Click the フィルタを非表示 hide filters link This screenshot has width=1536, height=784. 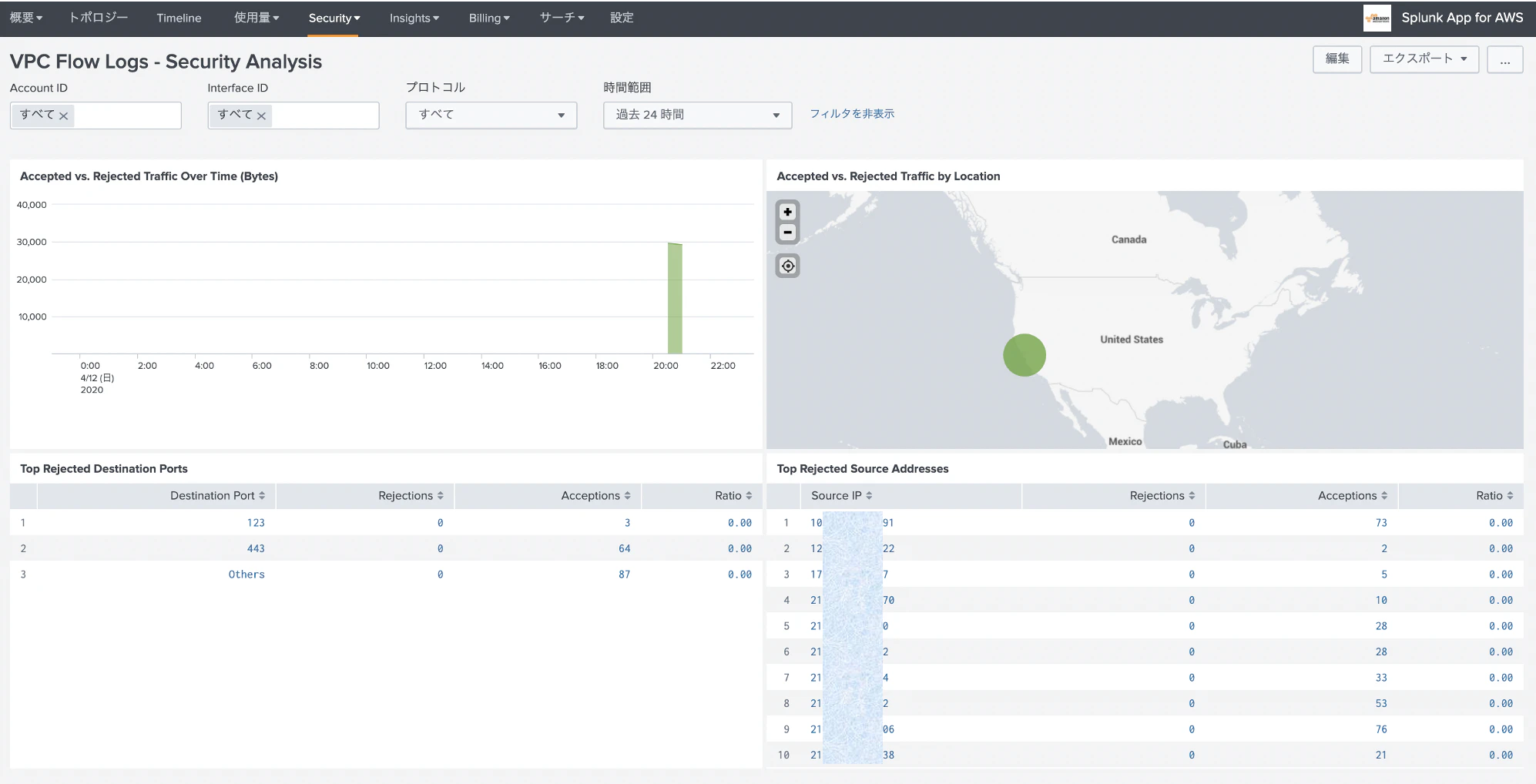point(852,114)
